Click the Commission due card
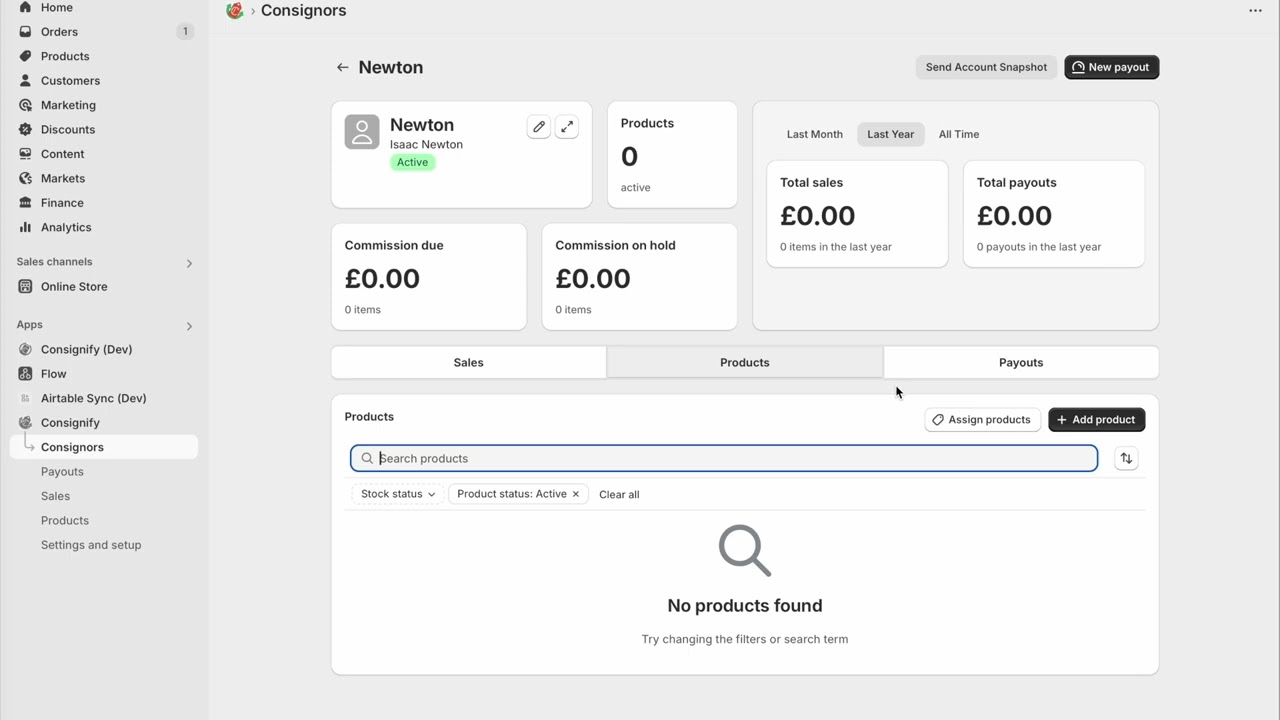Viewport: 1280px width, 720px height. [429, 277]
